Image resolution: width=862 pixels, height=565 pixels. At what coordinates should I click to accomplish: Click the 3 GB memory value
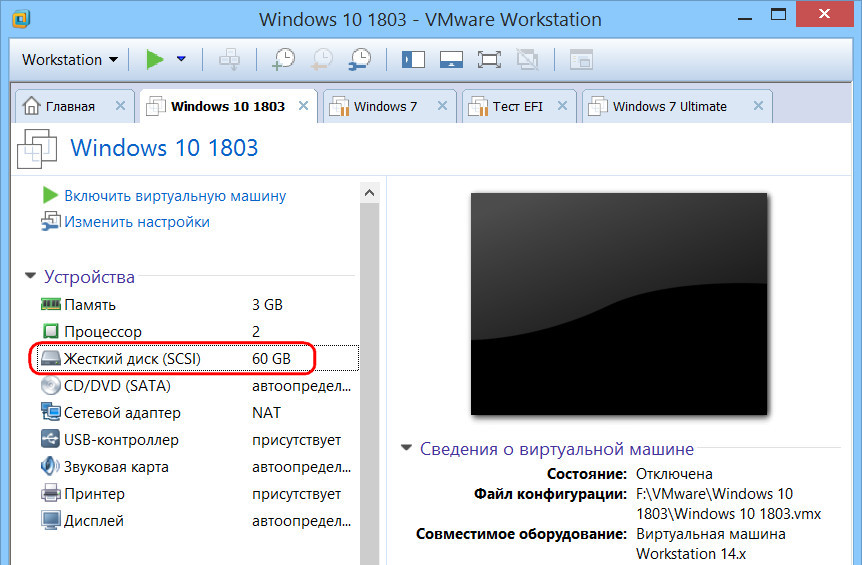[267, 304]
